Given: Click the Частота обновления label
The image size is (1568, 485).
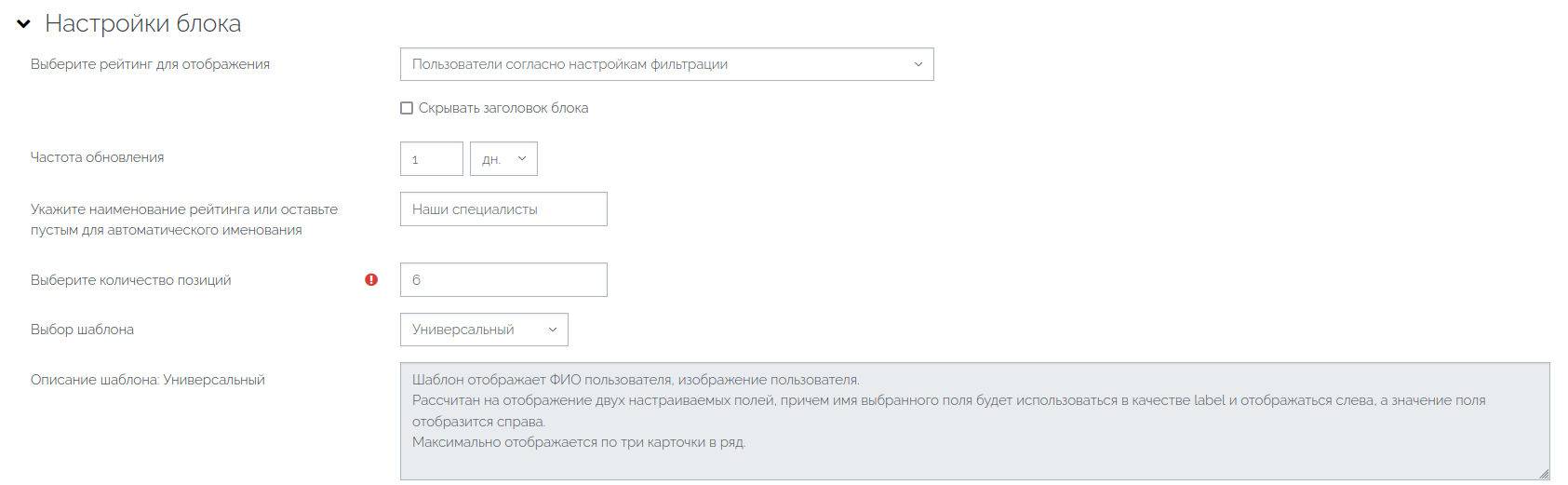Looking at the screenshot, I should click(x=98, y=157).
